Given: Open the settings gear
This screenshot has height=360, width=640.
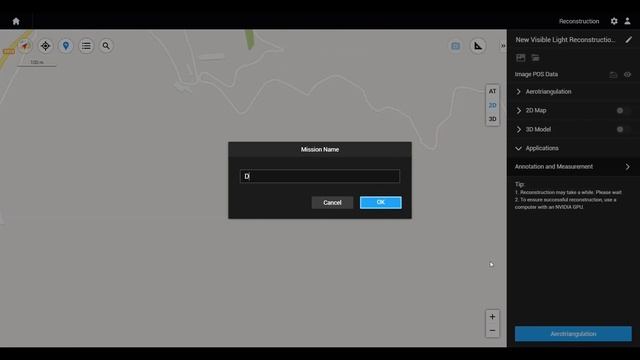Looking at the screenshot, I should [614, 21].
